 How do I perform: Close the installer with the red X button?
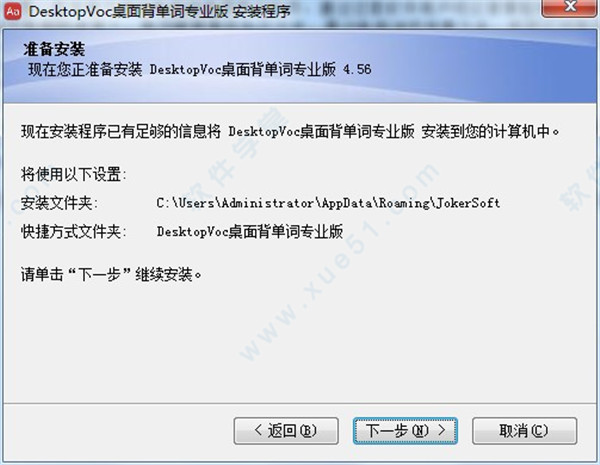tap(570, 7)
